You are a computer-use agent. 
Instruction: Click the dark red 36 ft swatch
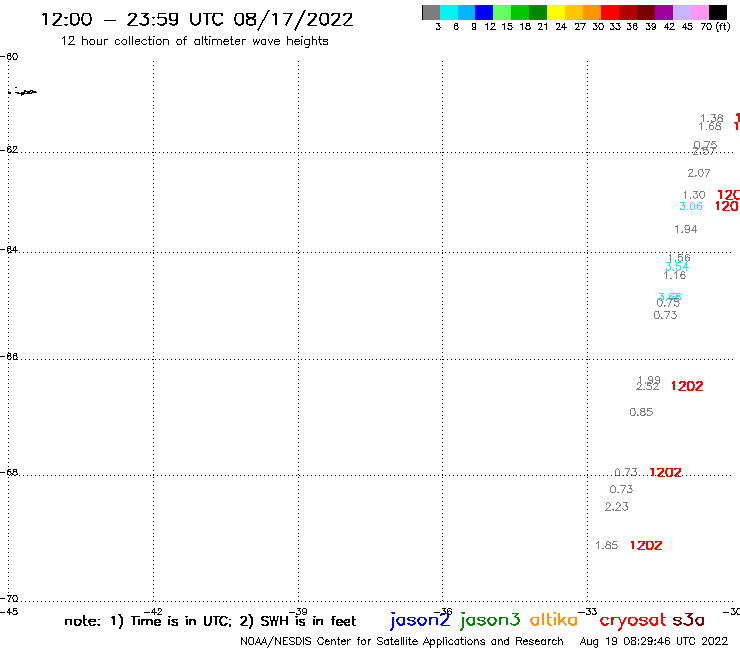(x=628, y=12)
